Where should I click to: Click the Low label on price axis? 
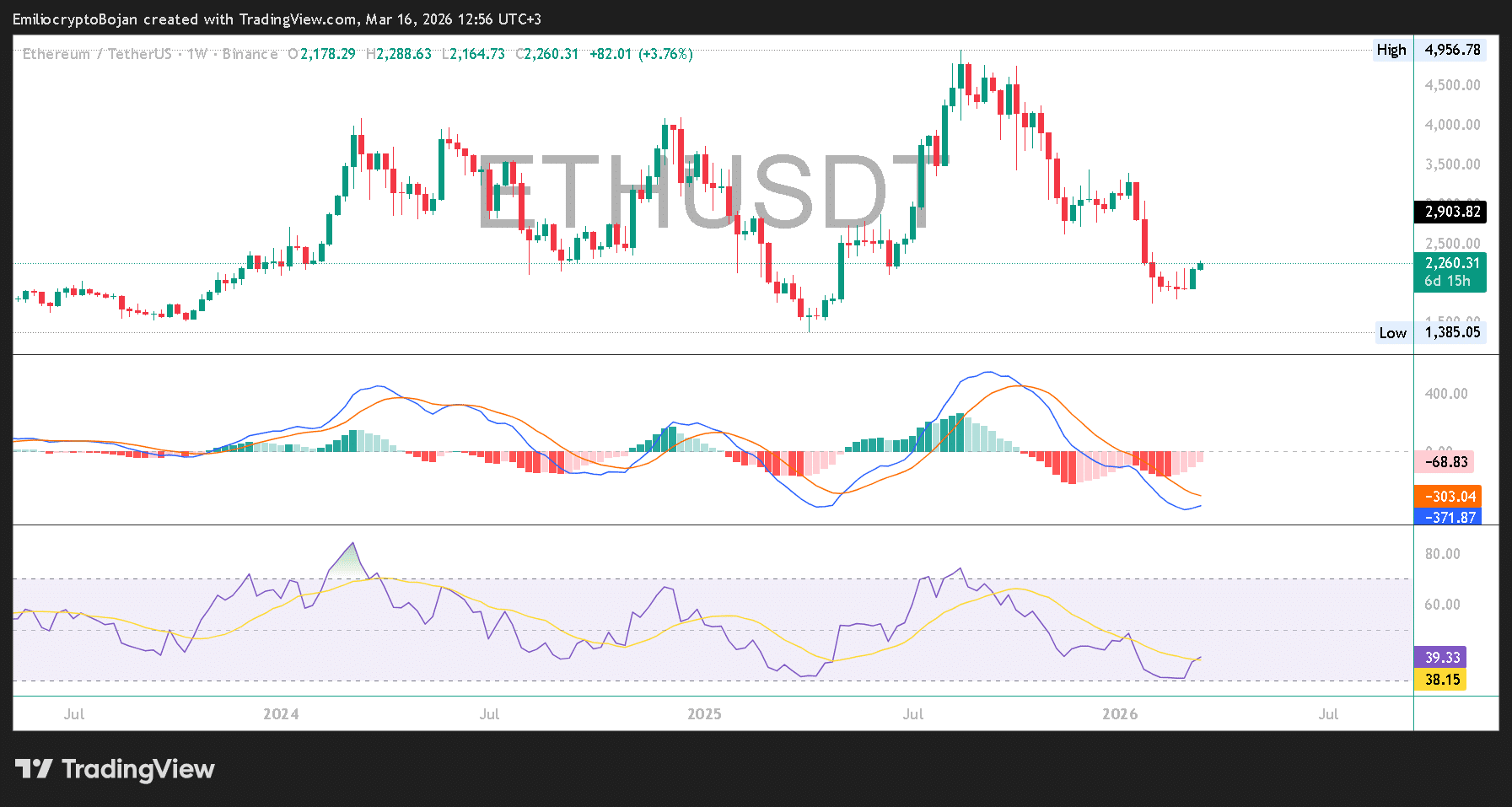(x=1392, y=332)
